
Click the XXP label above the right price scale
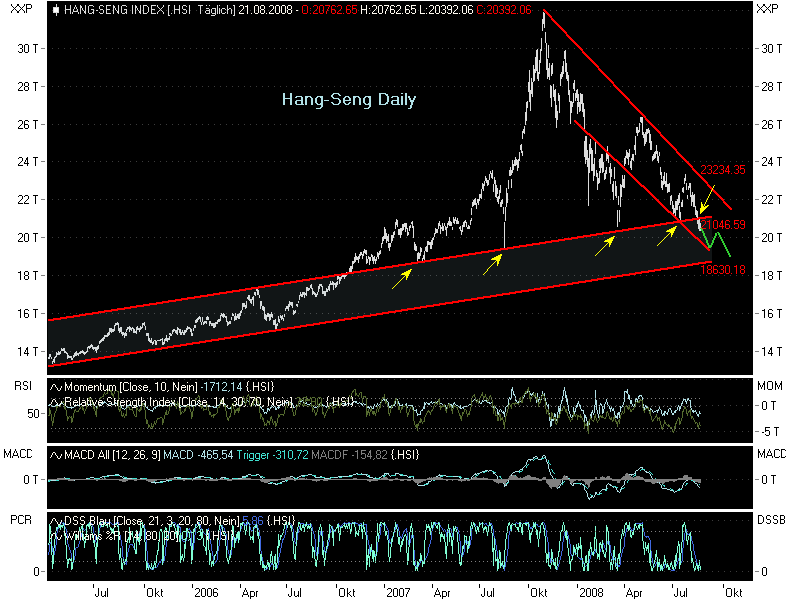click(x=766, y=8)
